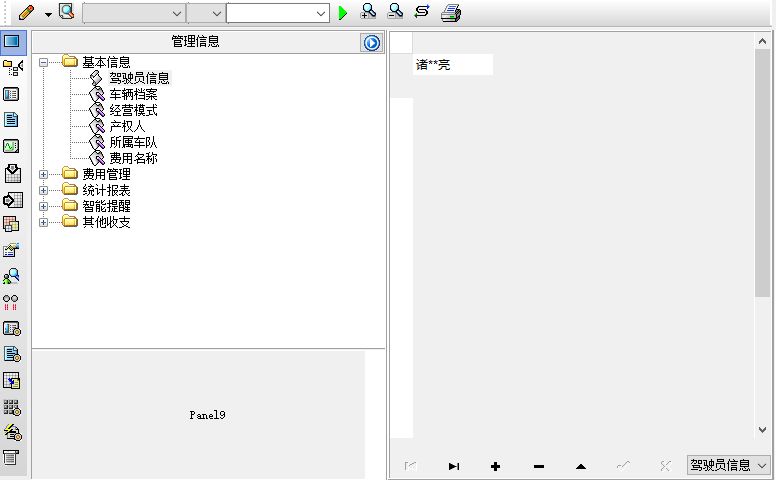Click the grid with down arrow sidebar icon

pyautogui.click(x=12, y=173)
